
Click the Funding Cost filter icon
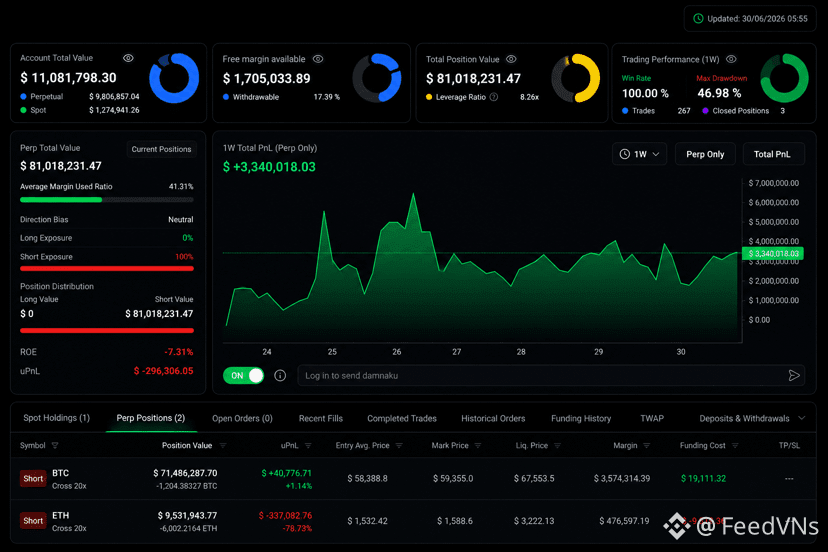(735, 446)
